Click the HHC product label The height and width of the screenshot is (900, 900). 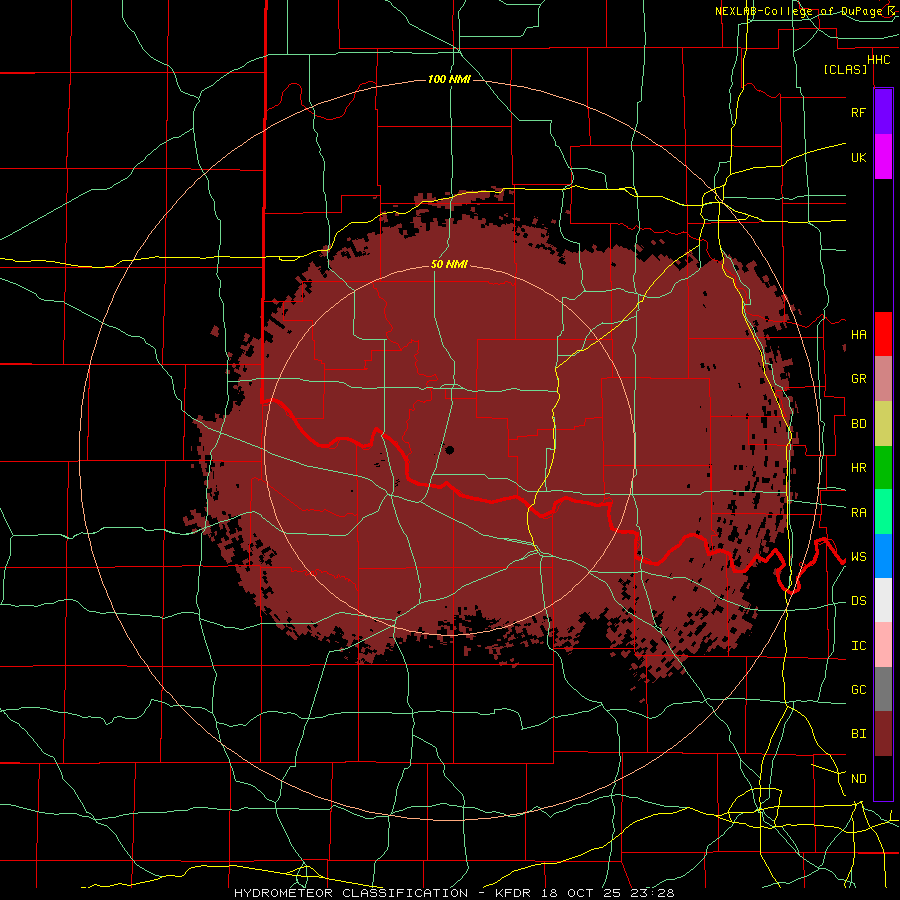coord(878,60)
